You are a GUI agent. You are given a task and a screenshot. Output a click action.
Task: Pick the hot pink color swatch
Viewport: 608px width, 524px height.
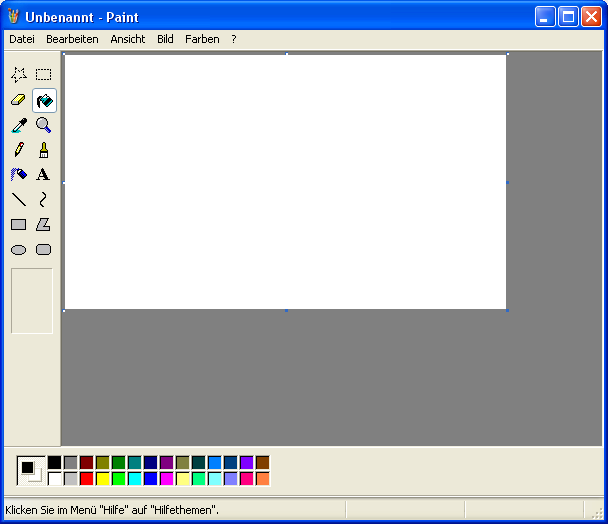[x=247, y=479]
